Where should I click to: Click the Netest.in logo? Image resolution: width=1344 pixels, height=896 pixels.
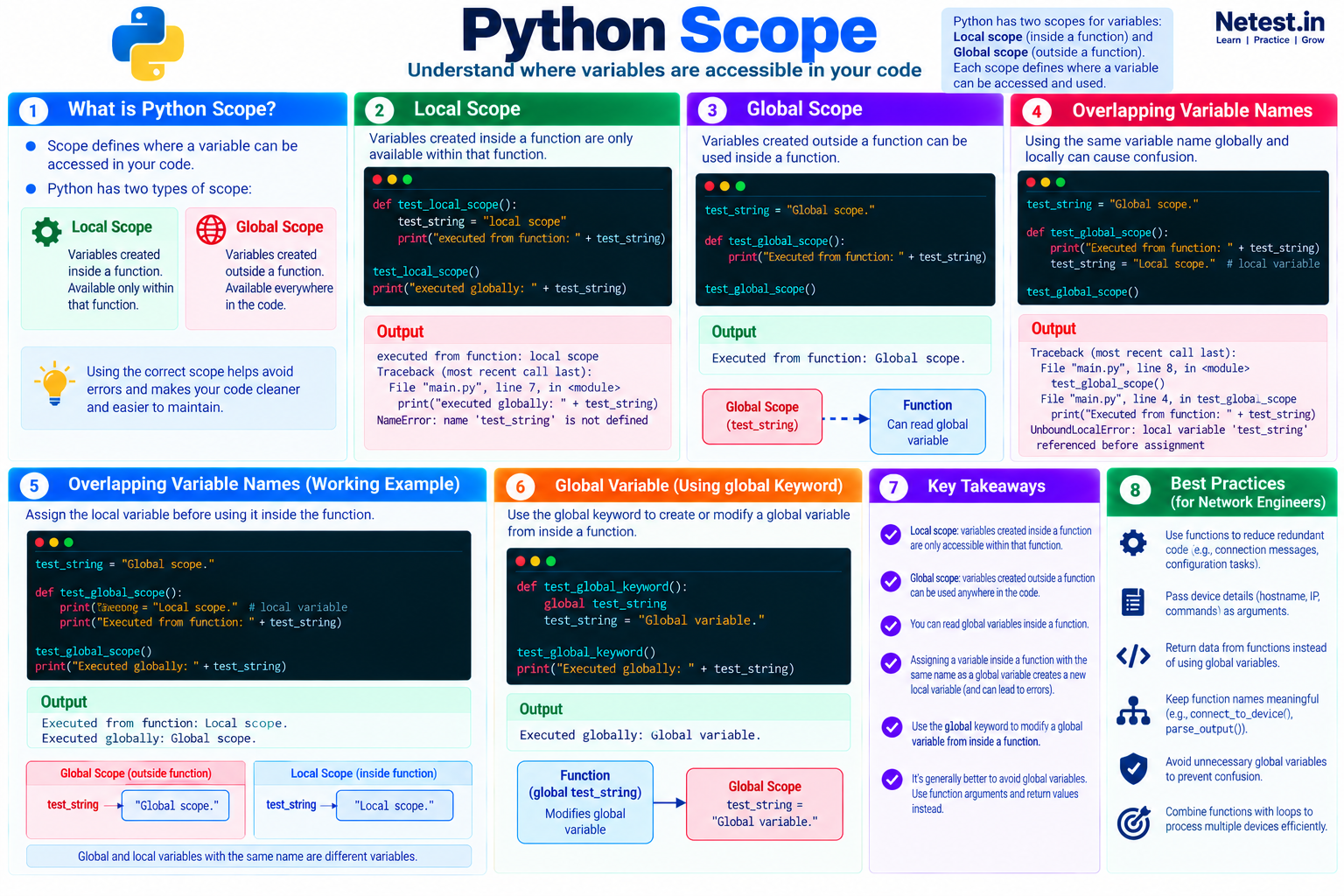[x=1270, y=27]
